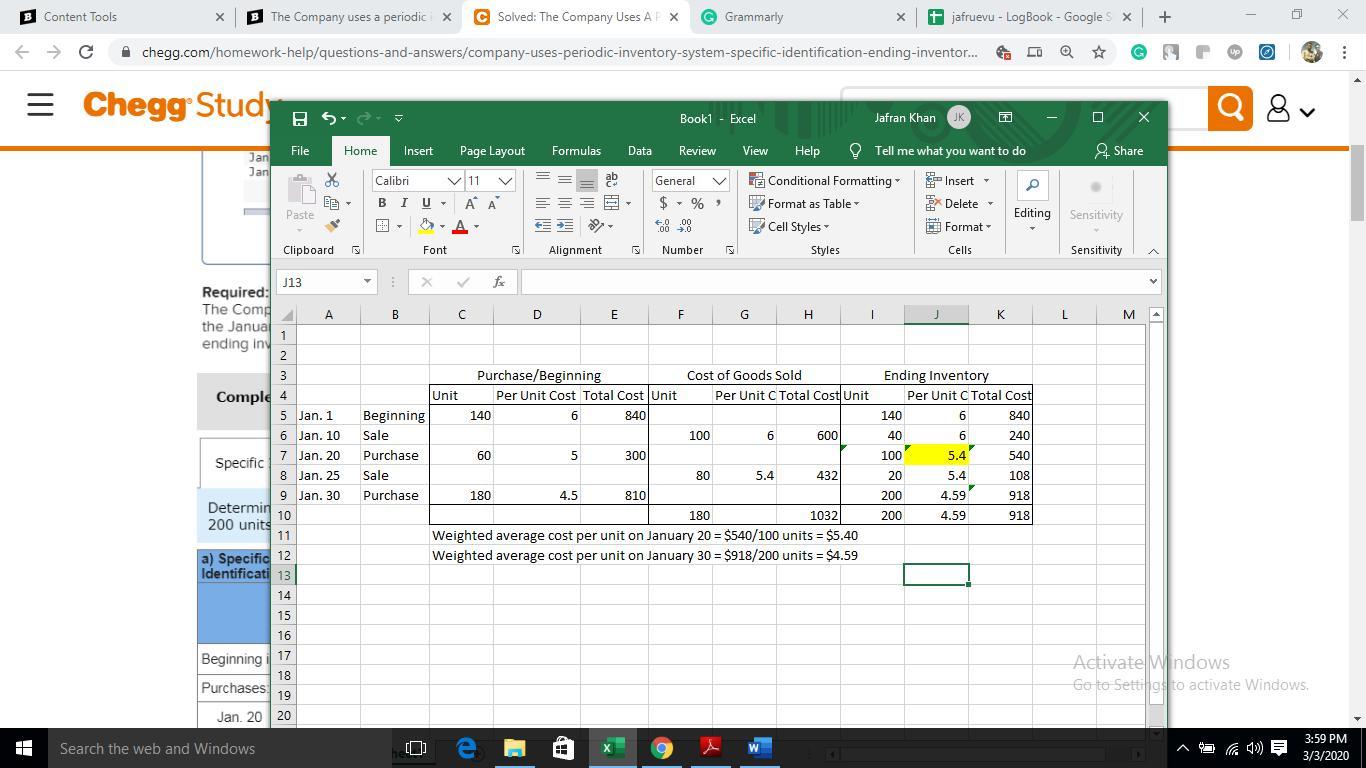Open the font name Calibri dropdown
Viewport: 1366px width, 768px height.
click(x=453, y=181)
